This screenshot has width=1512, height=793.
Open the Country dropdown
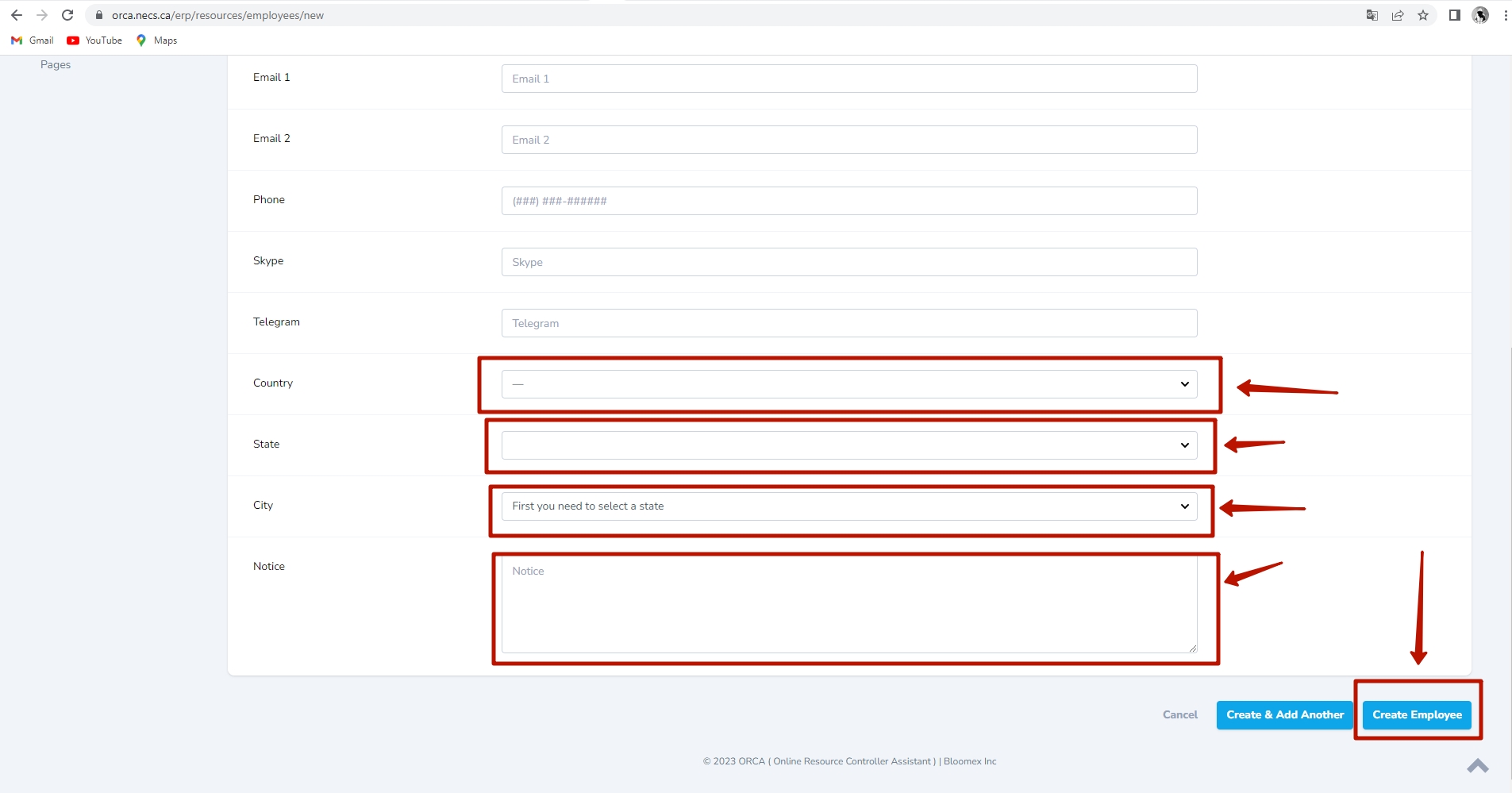(849, 384)
